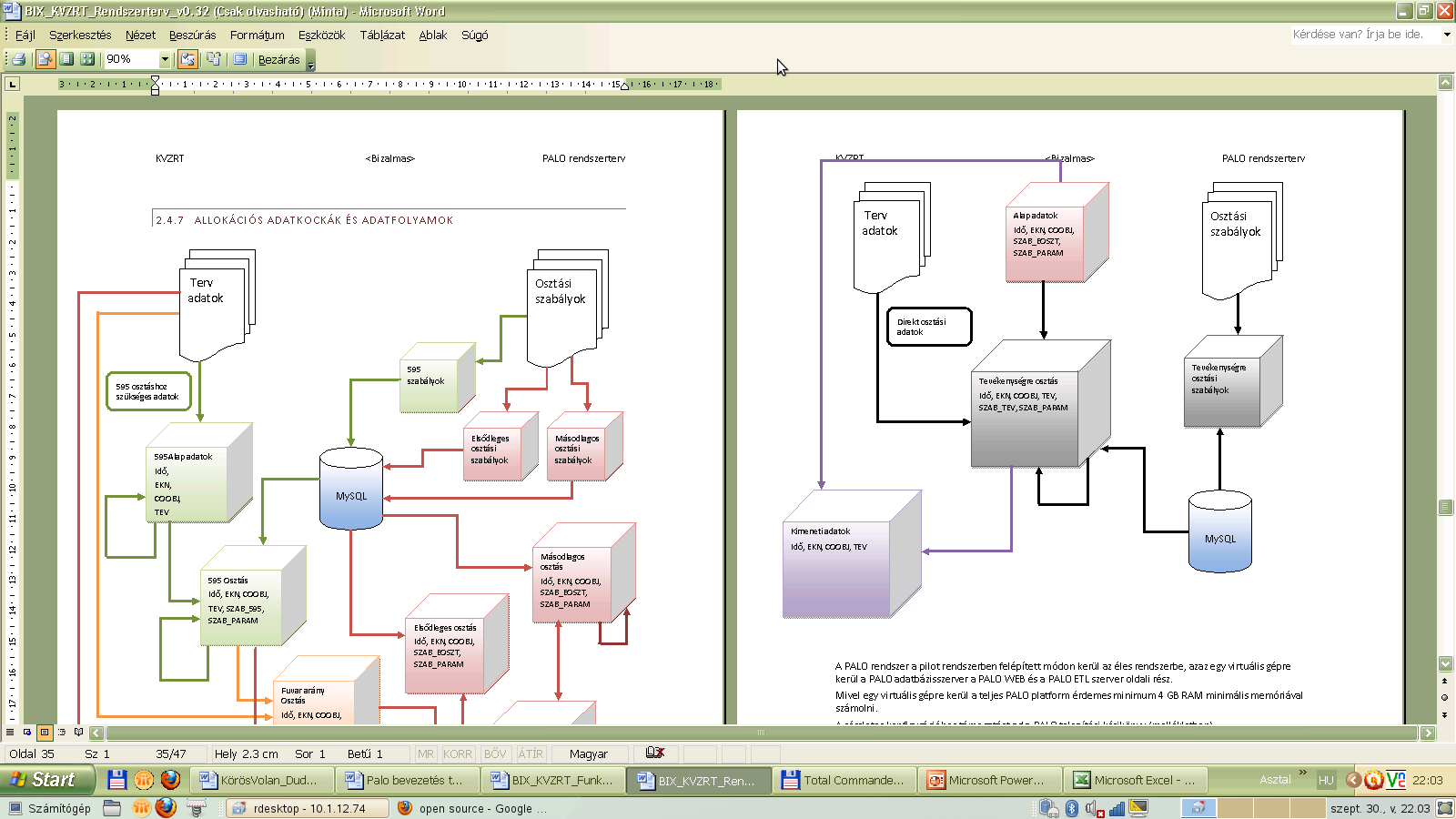Click the muted volume speaker icon

[x=1094, y=808]
